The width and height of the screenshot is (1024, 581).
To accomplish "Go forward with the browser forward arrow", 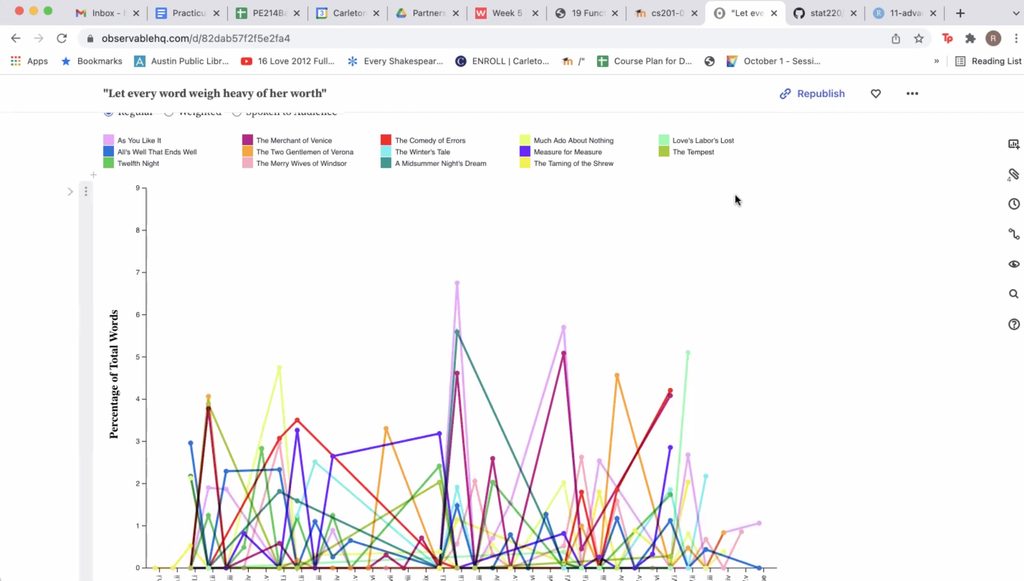I will coord(39,39).
